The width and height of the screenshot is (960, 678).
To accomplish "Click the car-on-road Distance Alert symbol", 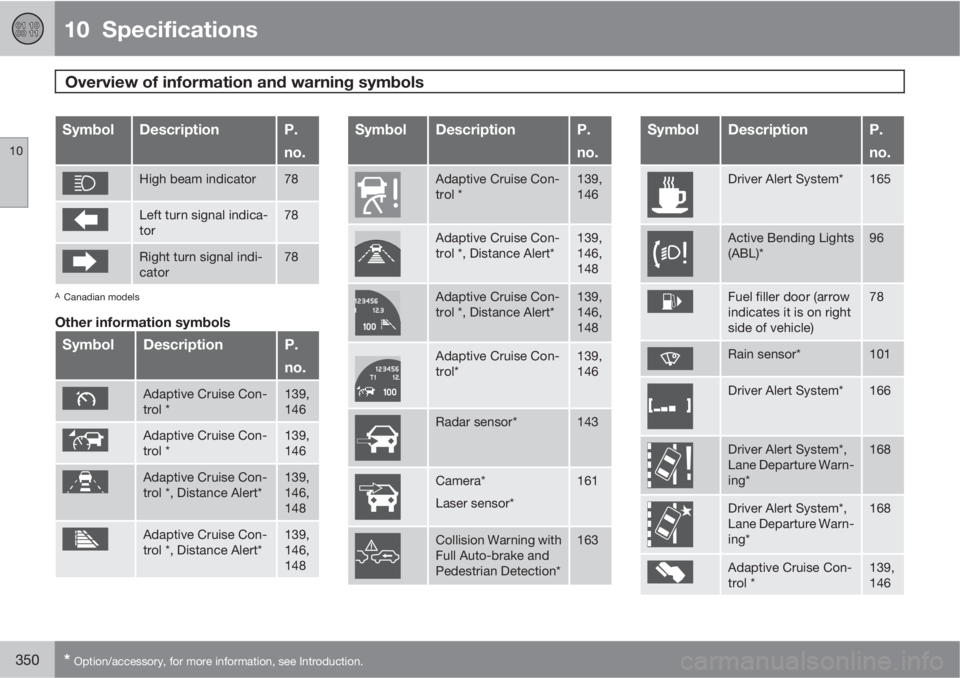I will pos(85,482).
